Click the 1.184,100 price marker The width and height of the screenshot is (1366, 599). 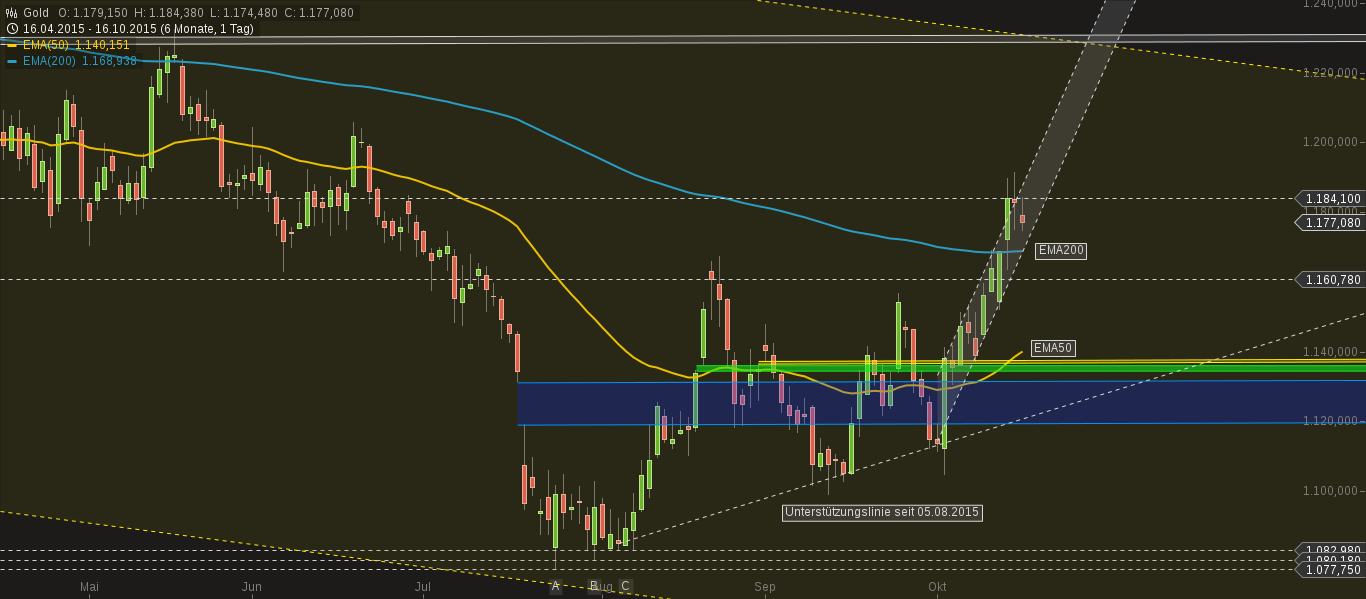pos(1332,199)
